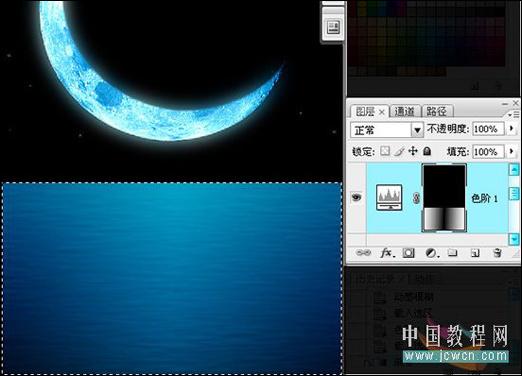Click the collapsed dock panel icon
This screenshot has width=522, height=376.
click(x=333, y=27)
